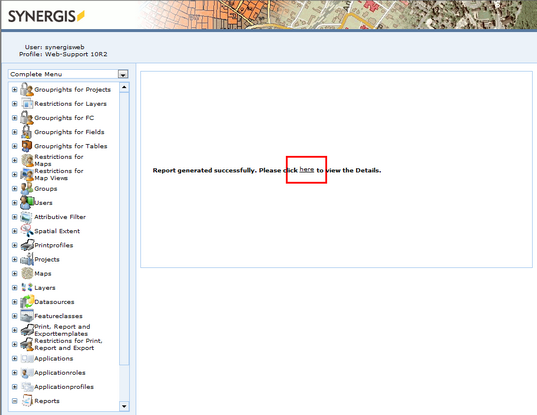
Task: Click the Layers icon
Action: [27, 287]
